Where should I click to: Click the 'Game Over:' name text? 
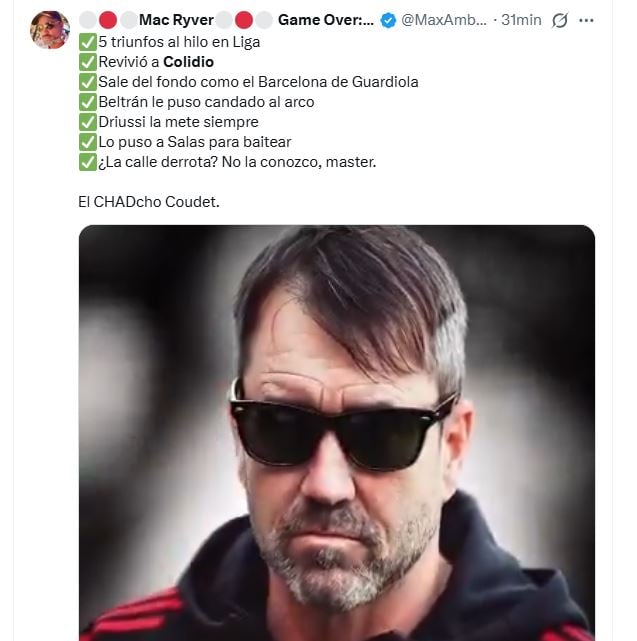pyautogui.click(x=326, y=20)
